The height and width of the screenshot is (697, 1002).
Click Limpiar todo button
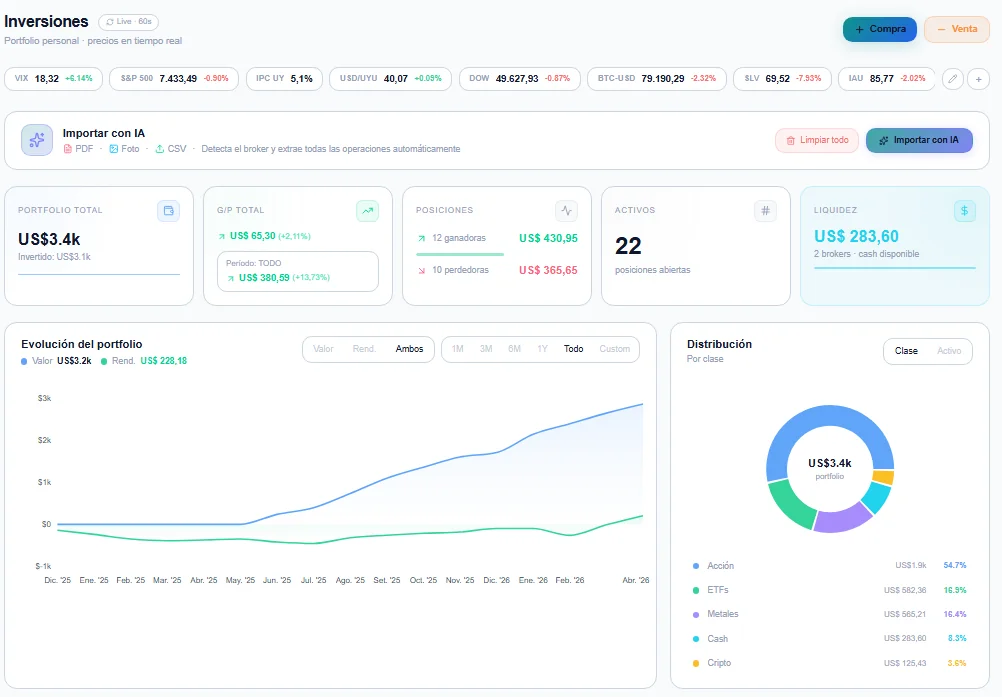pos(817,141)
